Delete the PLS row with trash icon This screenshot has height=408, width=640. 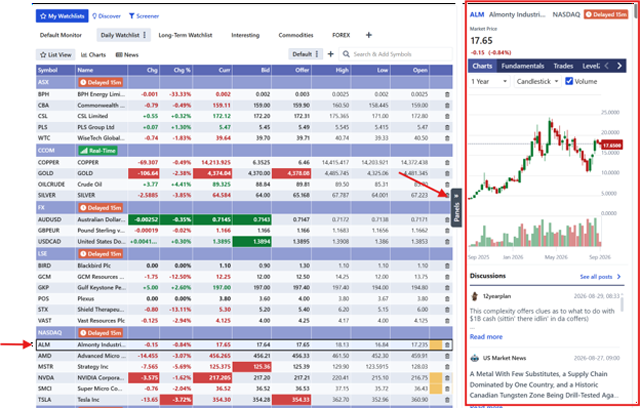coord(447,127)
